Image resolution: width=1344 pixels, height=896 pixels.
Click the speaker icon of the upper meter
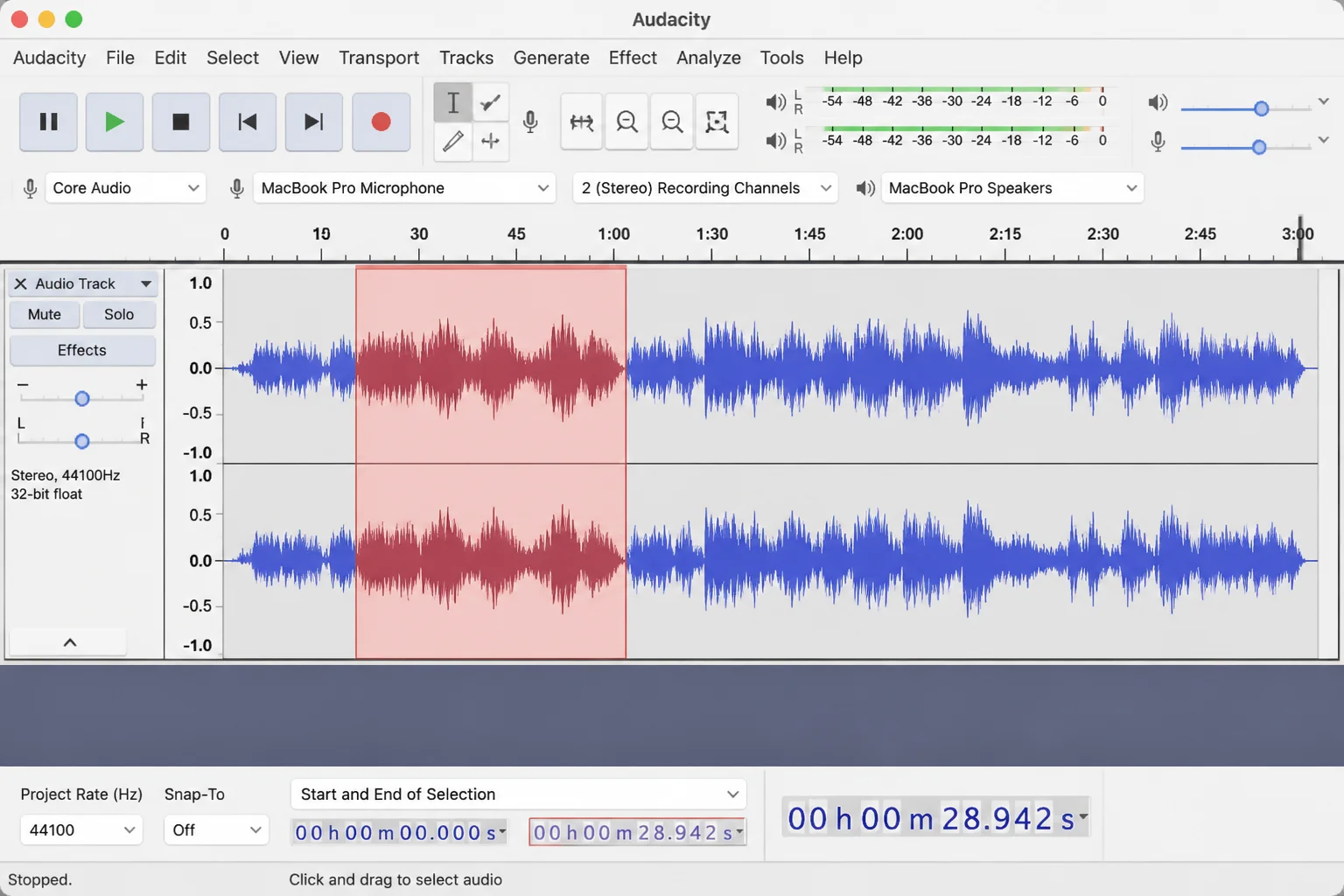(775, 102)
